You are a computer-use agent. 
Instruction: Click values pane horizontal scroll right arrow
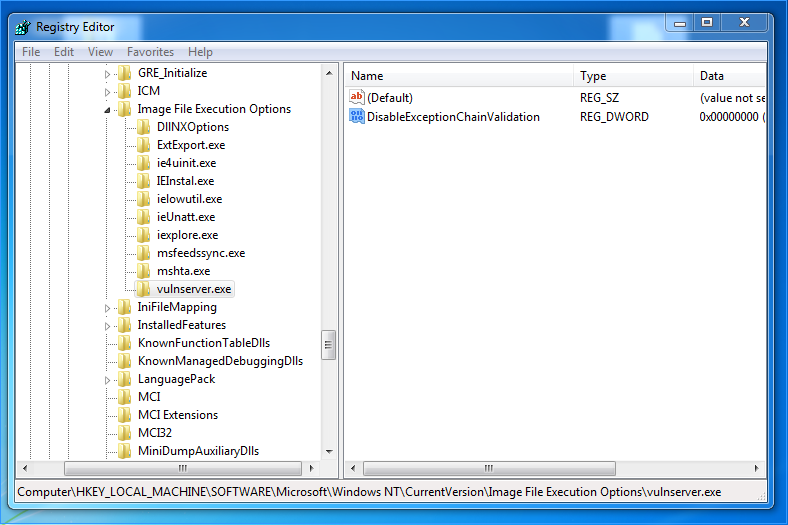[757, 468]
